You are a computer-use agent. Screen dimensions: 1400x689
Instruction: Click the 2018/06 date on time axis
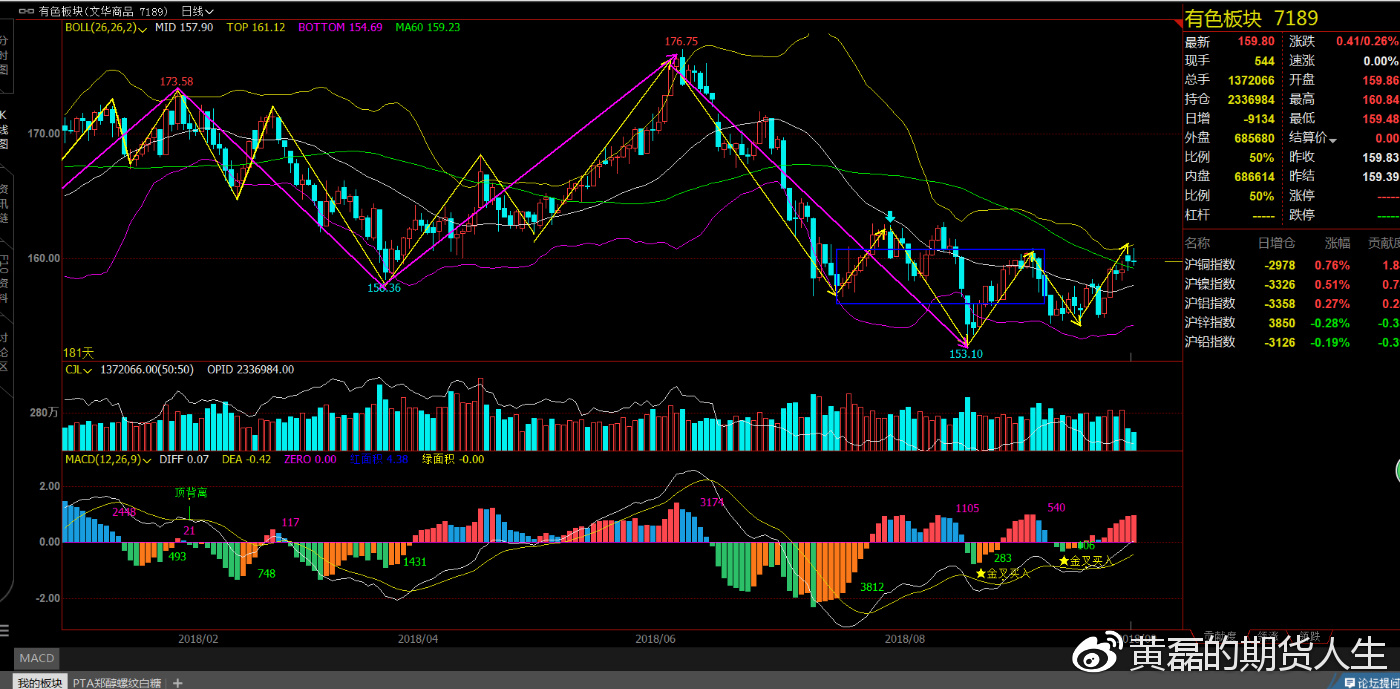point(656,638)
